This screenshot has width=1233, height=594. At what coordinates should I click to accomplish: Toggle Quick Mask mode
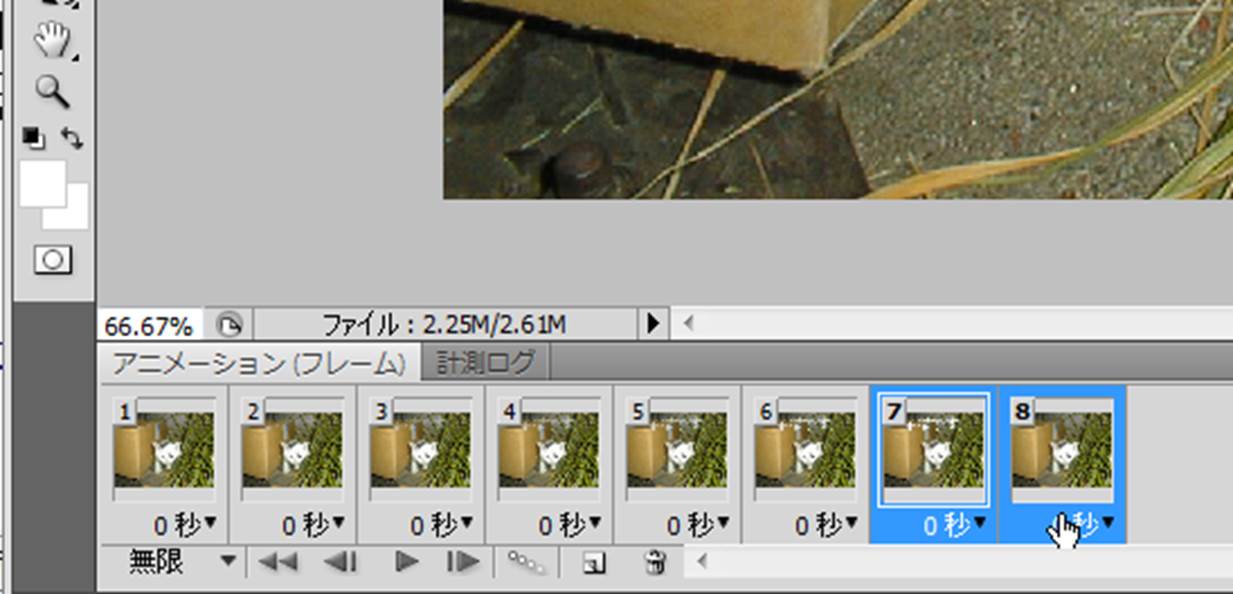[53, 260]
